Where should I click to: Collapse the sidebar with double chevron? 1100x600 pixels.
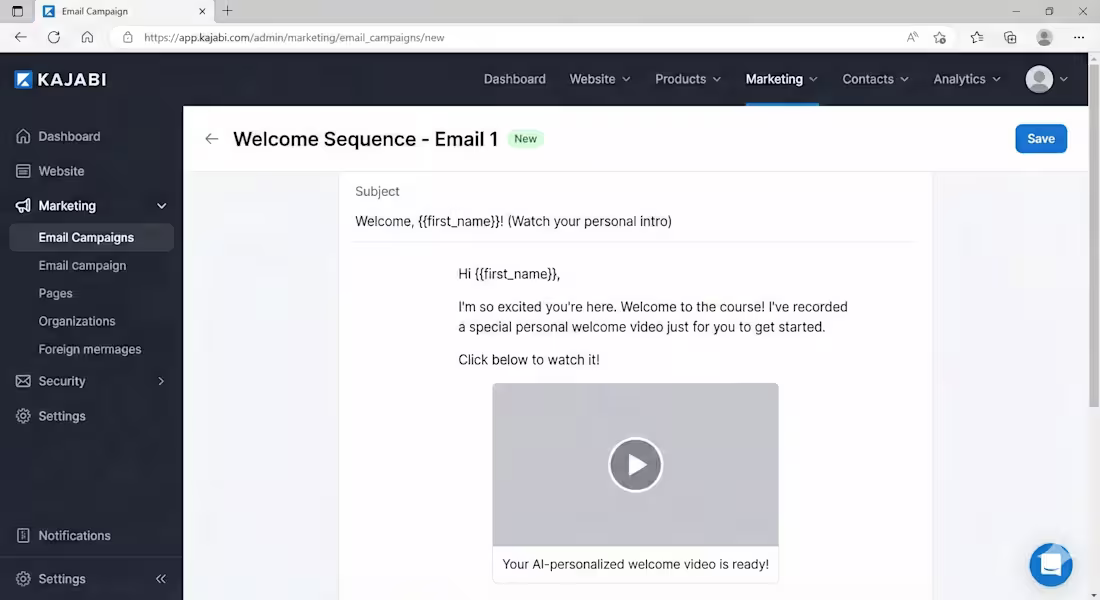pyautogui.click(x=161, y=579)
